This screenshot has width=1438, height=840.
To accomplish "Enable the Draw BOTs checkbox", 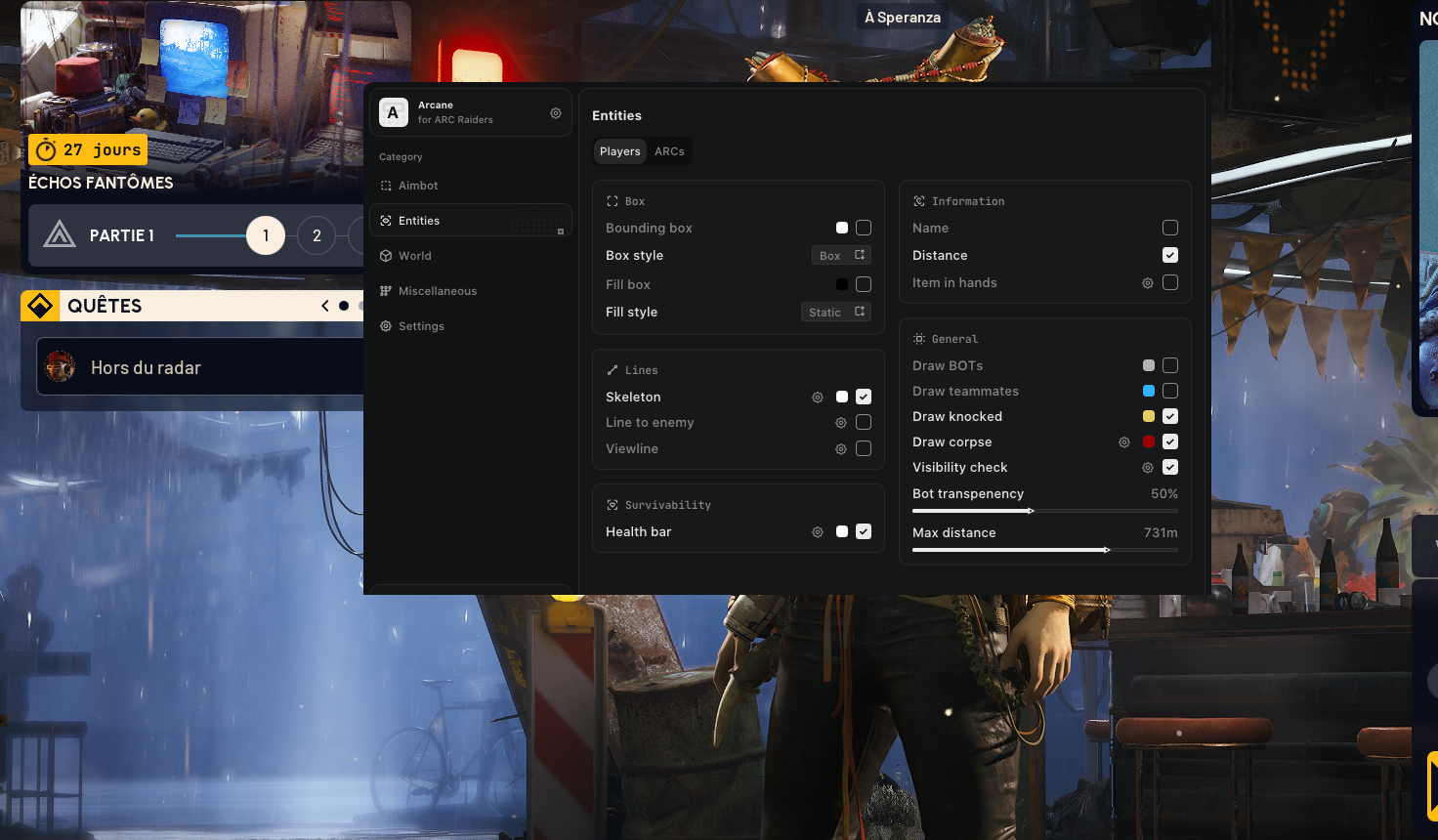I will coord(1170,365).
